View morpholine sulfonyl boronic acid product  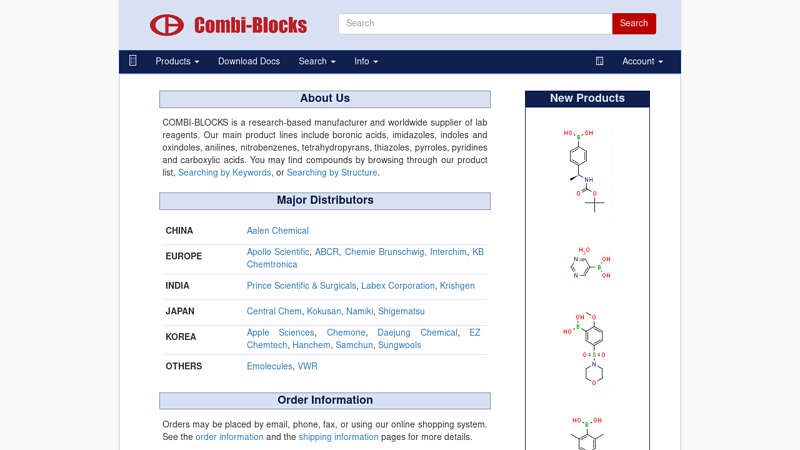pyautogui.click(x=586, y=349)
